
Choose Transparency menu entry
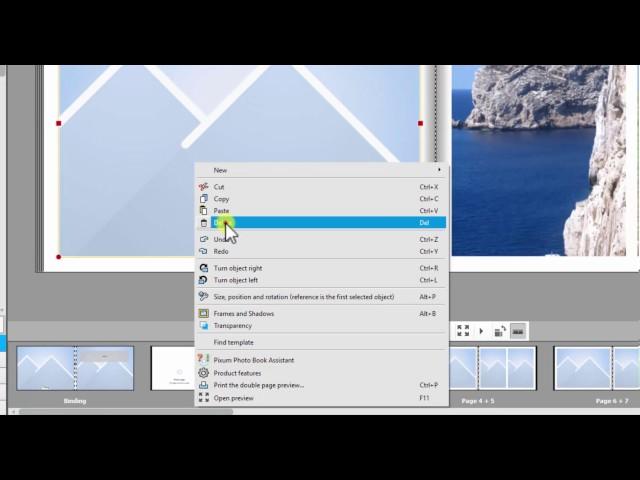point(322,325)
